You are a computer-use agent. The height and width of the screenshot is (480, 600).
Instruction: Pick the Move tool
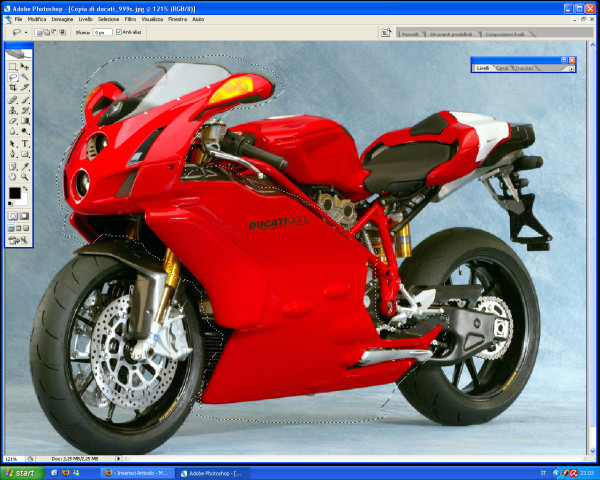[25, 66]
